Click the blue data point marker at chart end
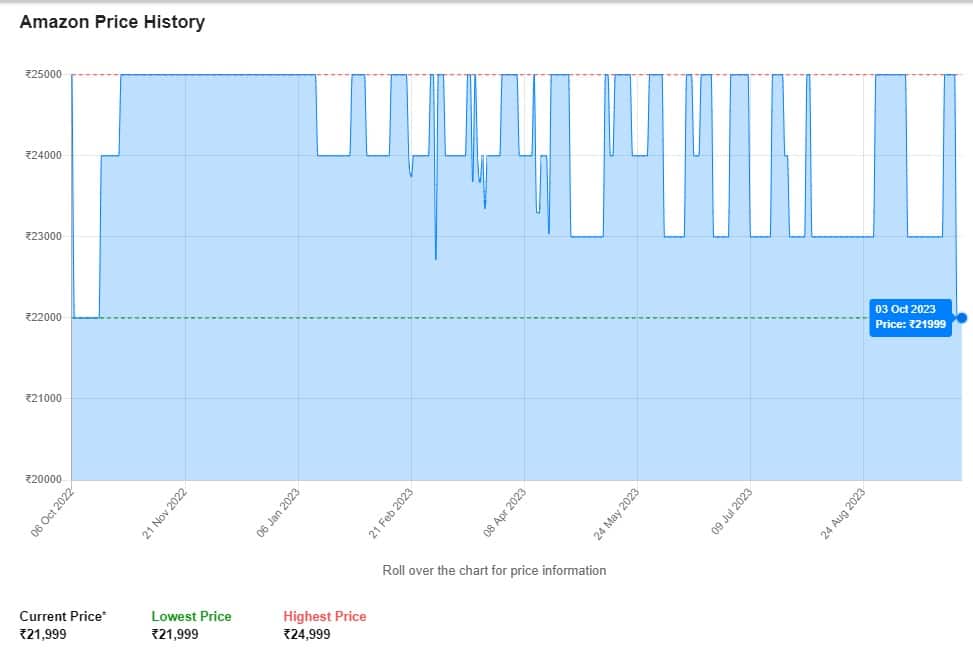 [962, 318]
